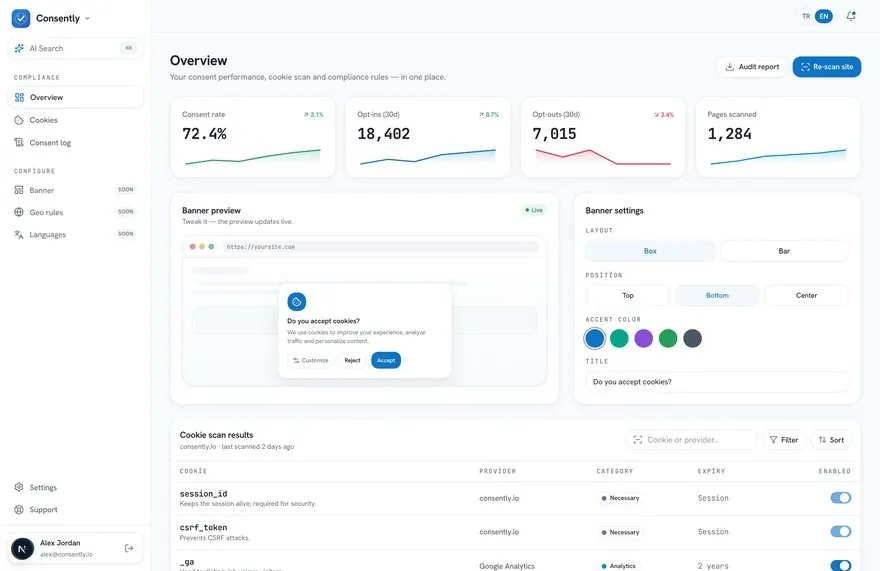Expand the Consently workspace chevron
The width and height of the screenshot is (880, 571).
[x=87, y=19]
